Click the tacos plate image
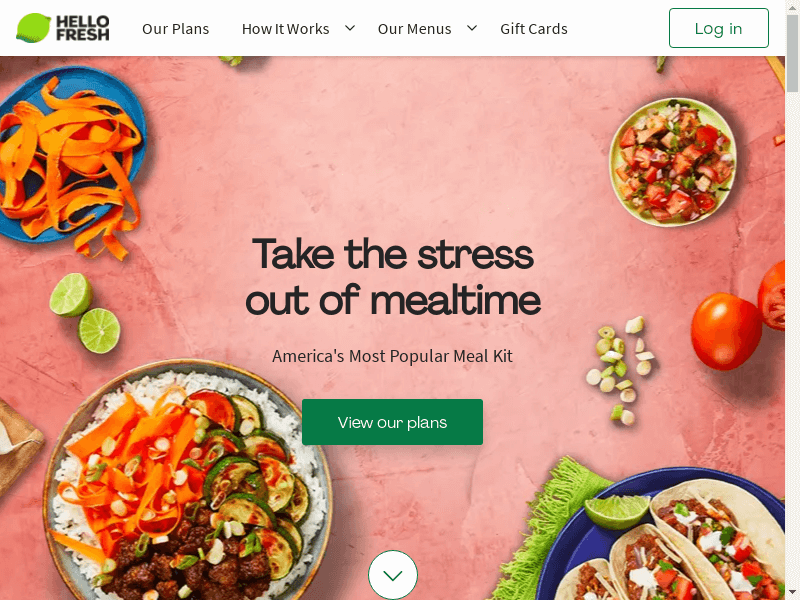The width and height of the screenshot is (800, 600). (663, 536)
